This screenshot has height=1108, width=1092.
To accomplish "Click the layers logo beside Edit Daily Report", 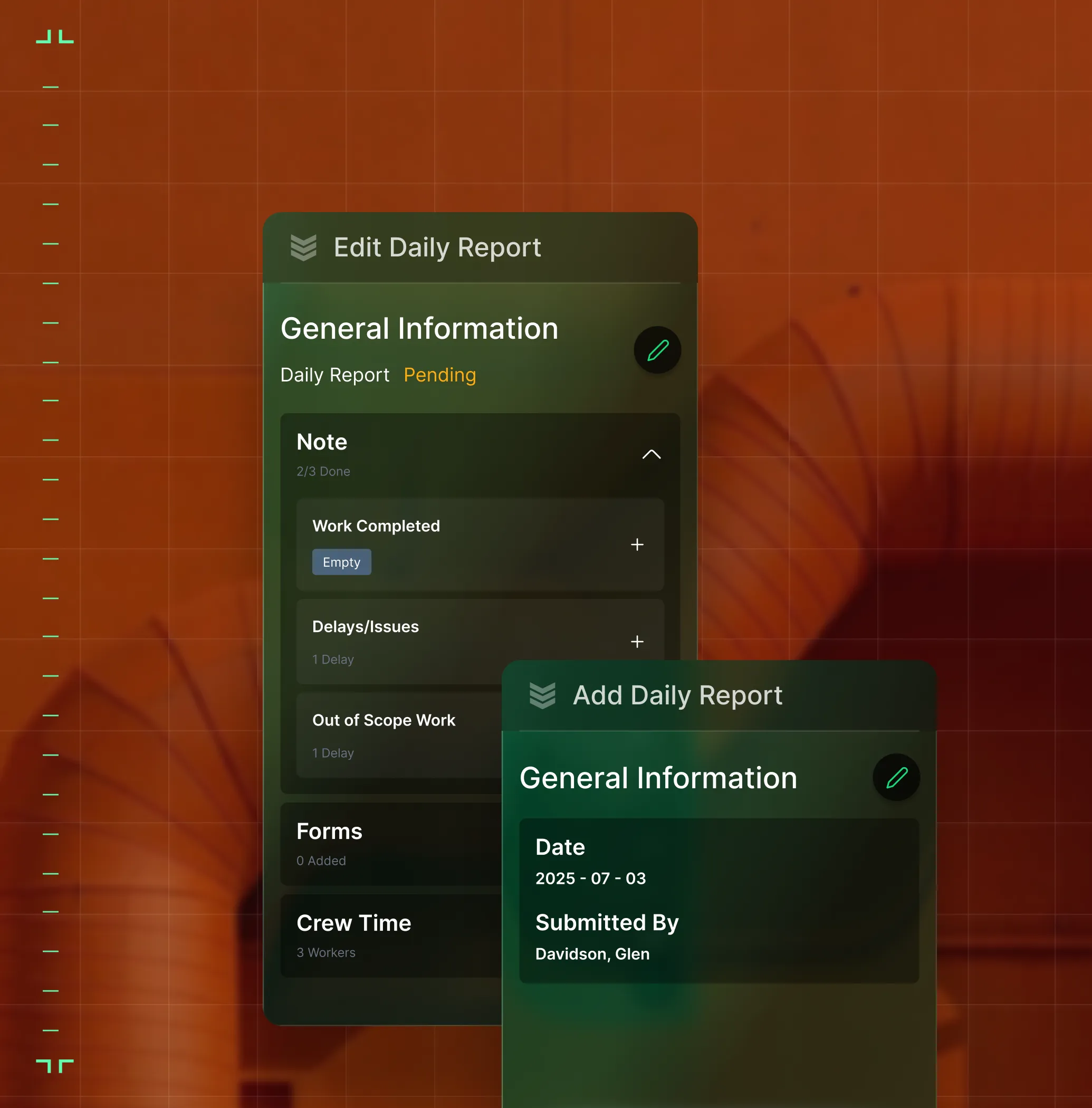I will point(303,248).
